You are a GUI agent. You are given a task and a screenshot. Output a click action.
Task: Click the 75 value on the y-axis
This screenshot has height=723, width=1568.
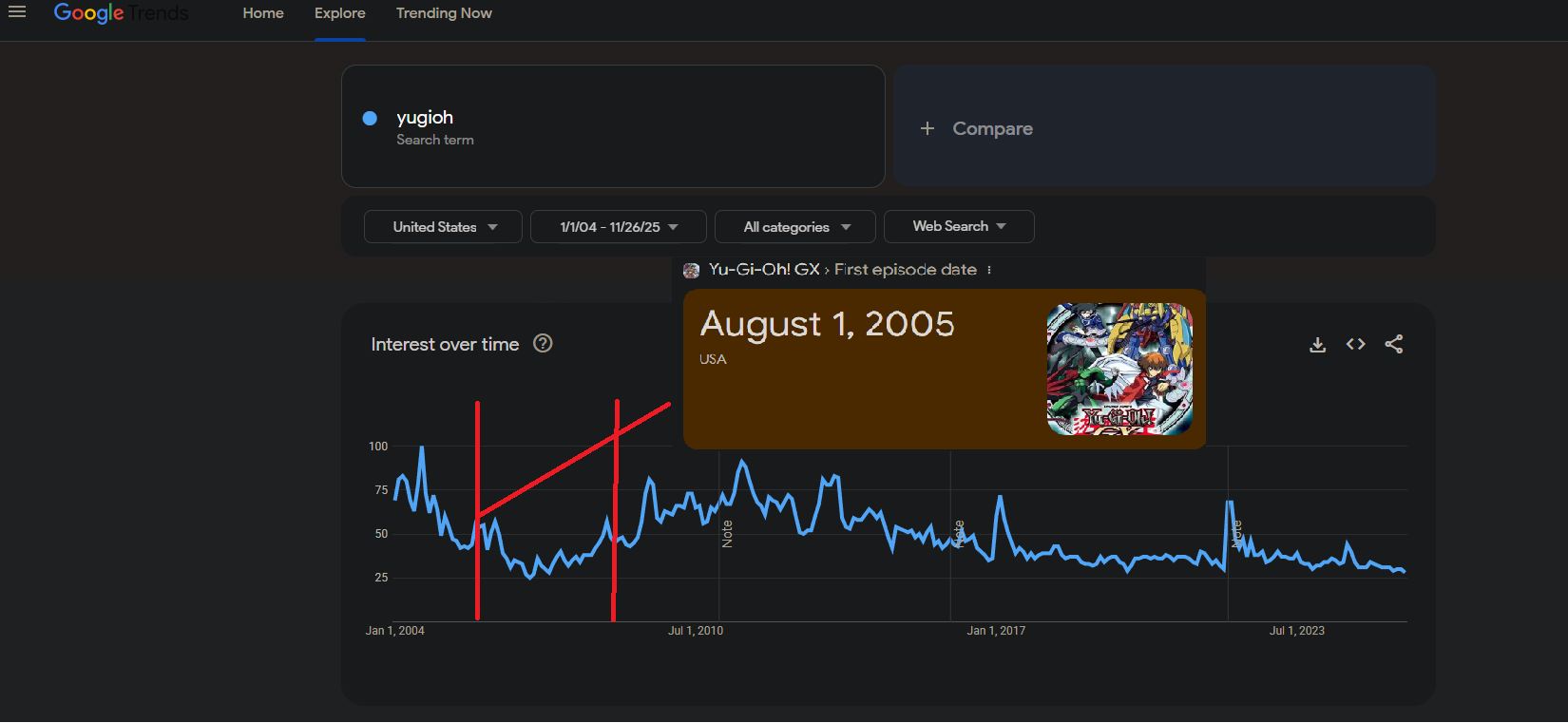coord(381,490)
